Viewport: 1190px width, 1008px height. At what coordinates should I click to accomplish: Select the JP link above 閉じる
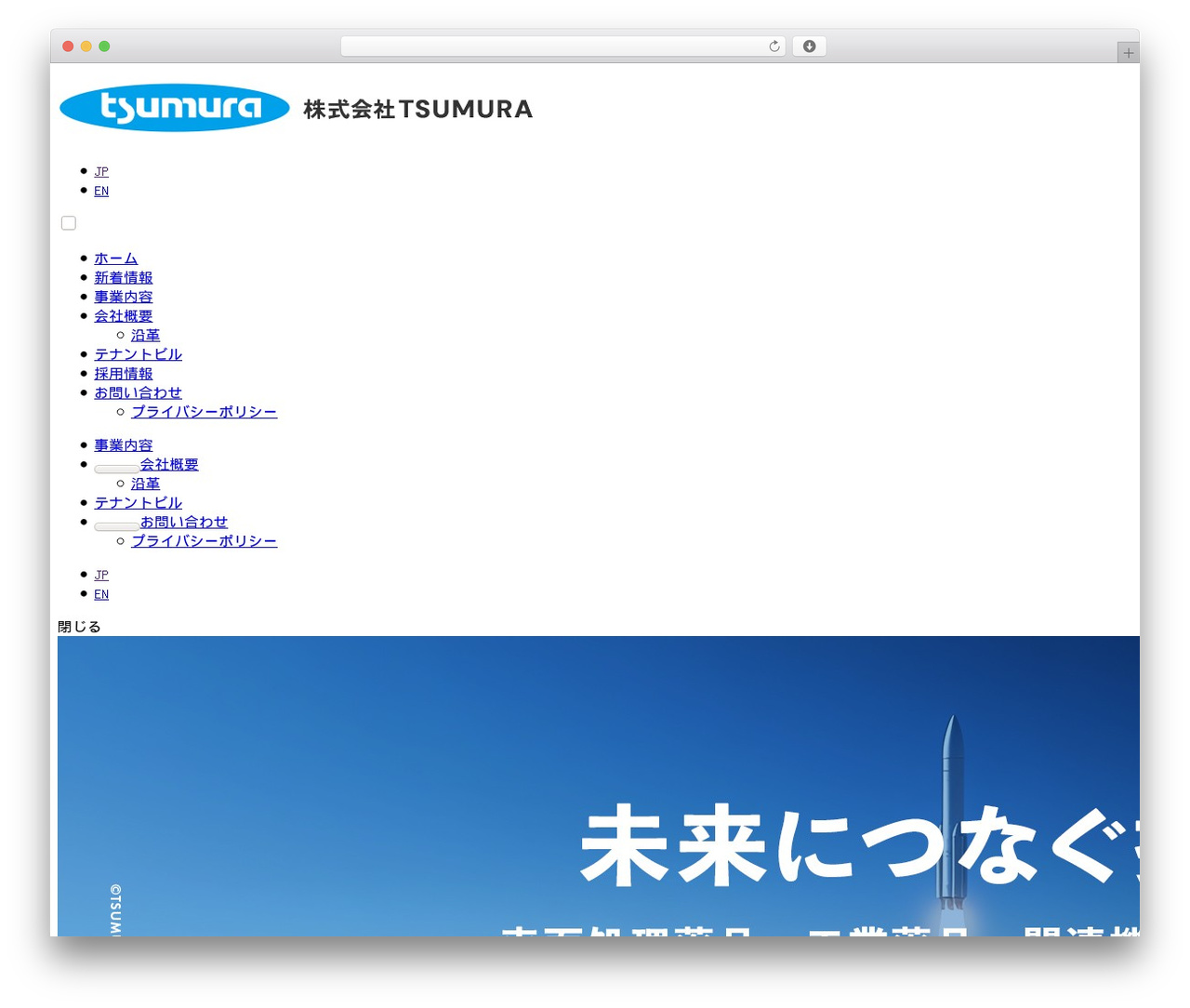(101, 575)
